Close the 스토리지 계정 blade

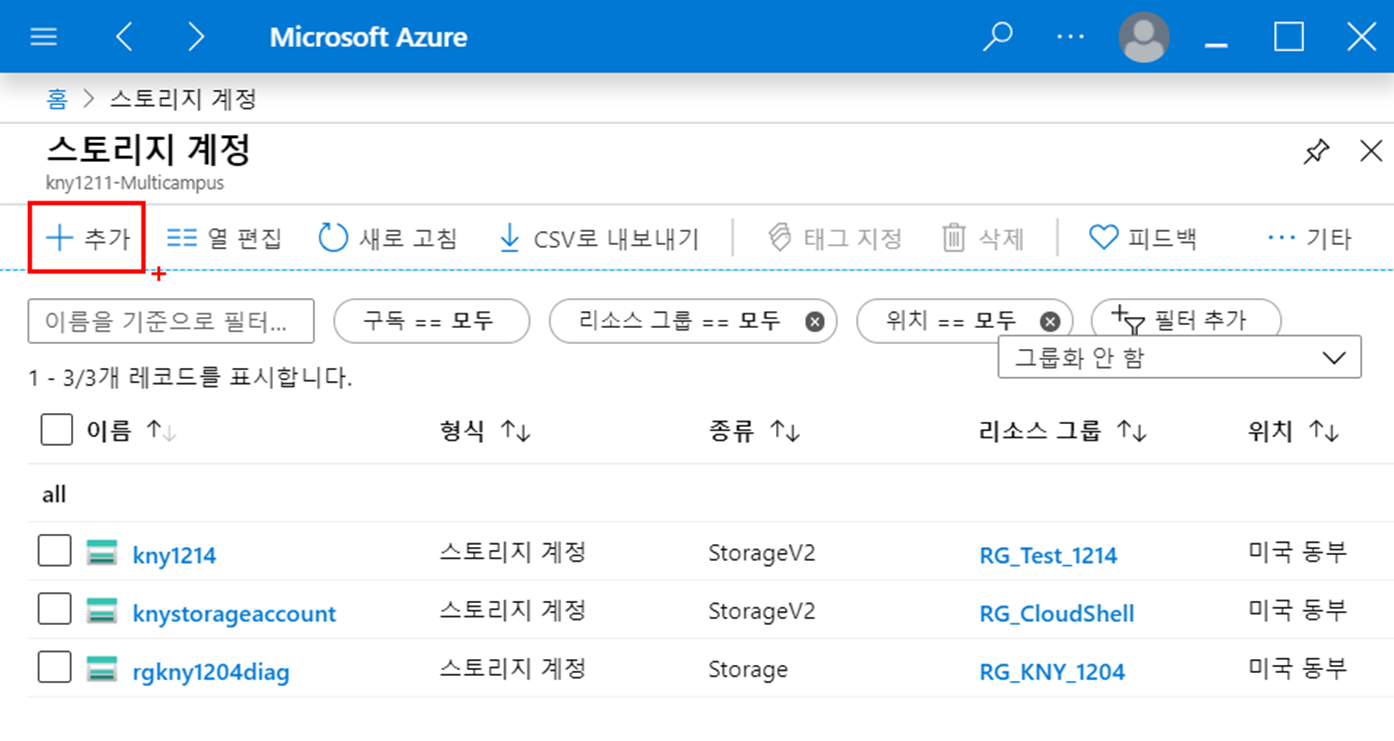1371,152
